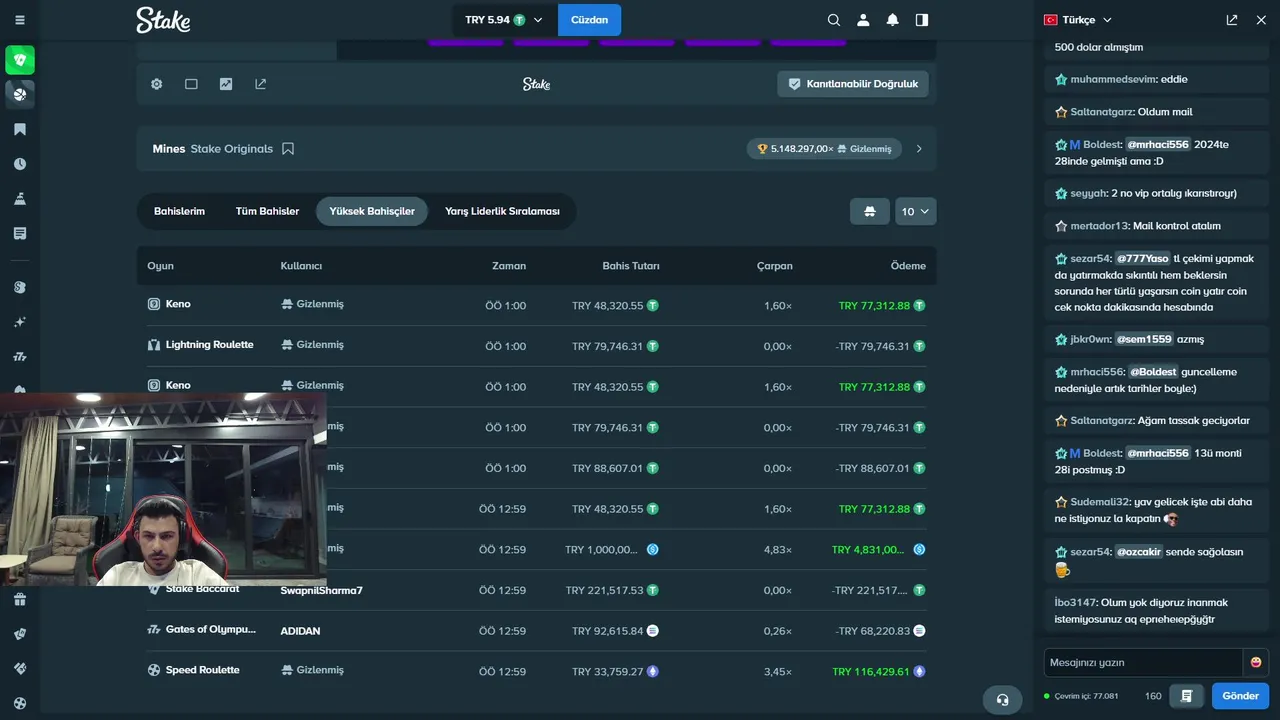Select the 4,83× multiplier cell
Screen dimensions: 1280x720
[778, 550]
